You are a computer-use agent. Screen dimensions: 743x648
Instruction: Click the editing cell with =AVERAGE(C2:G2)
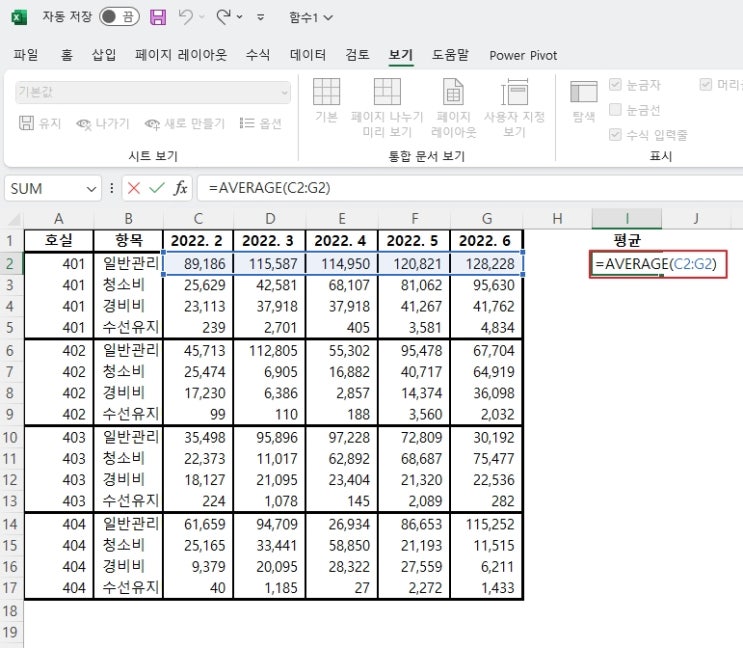click(658, 264)
